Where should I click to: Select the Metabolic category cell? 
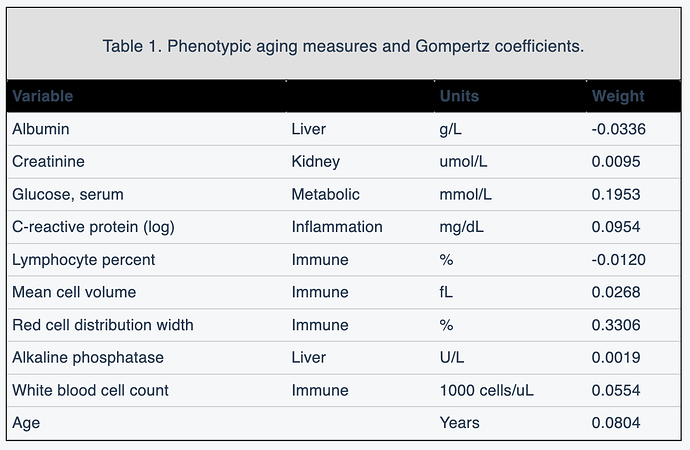coord(325,194)
